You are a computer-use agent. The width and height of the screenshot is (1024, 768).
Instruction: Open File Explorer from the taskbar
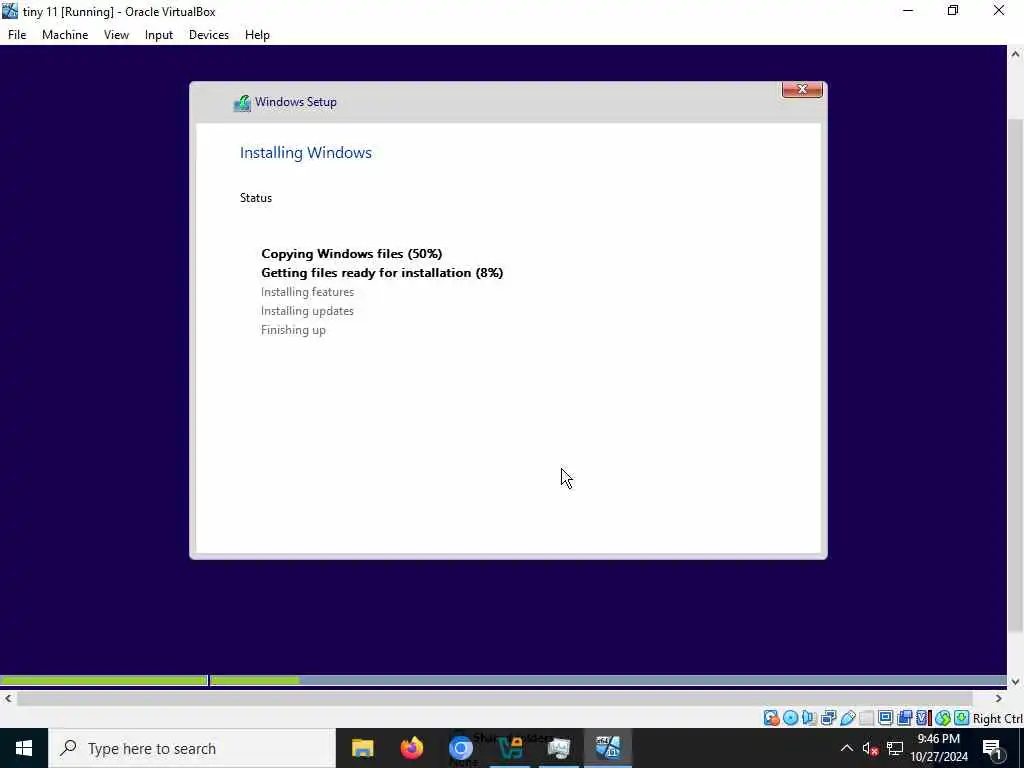362,748
